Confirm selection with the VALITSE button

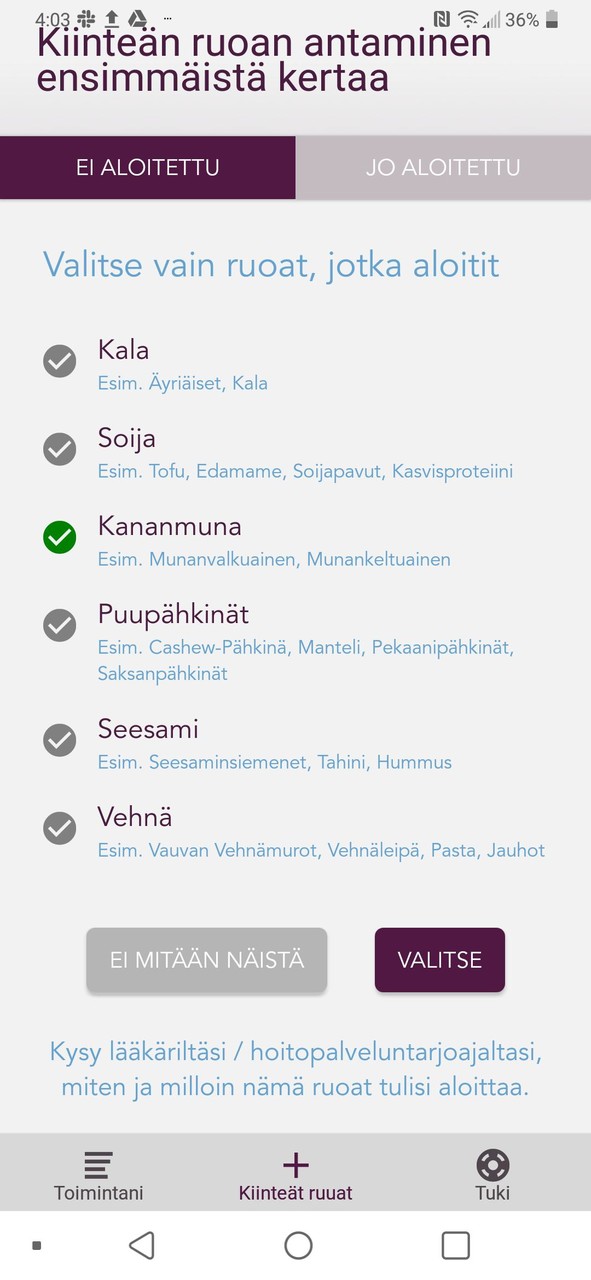[439, 960]
